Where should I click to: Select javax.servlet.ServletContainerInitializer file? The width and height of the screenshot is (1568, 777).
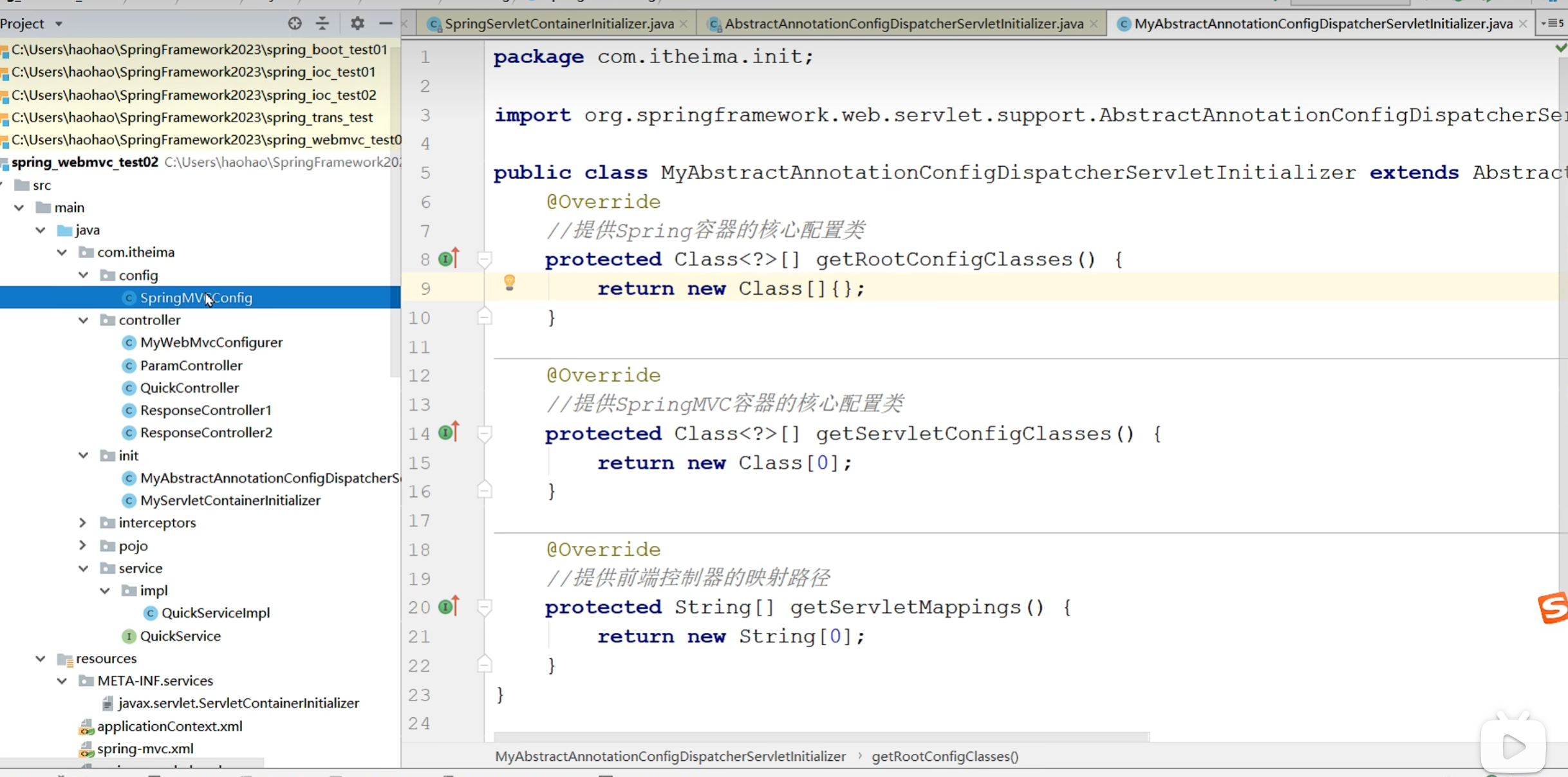238,703
